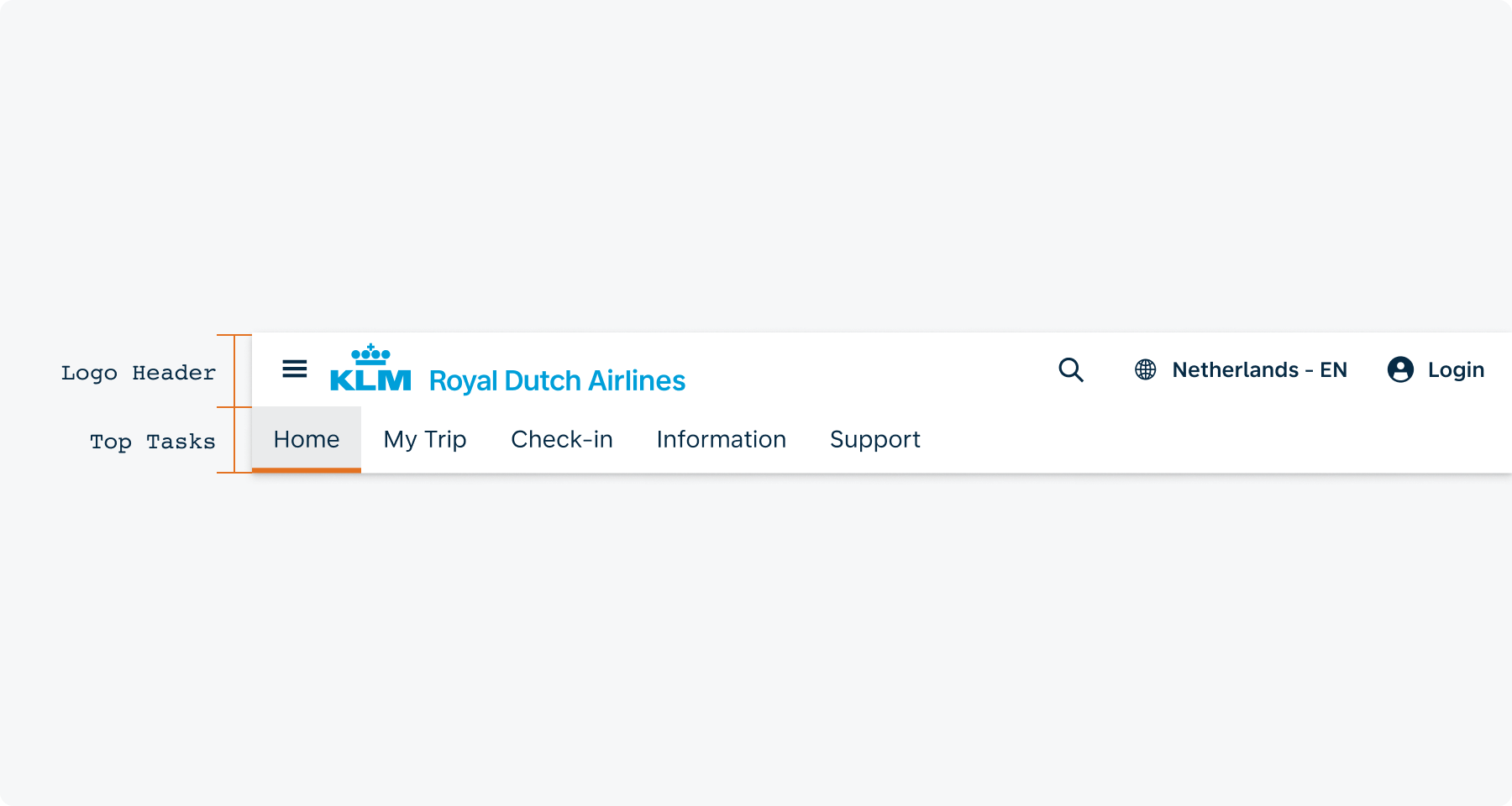Click the user profile avatar icon
This screenshot has height=806, width=1512.
point(1400,369)
